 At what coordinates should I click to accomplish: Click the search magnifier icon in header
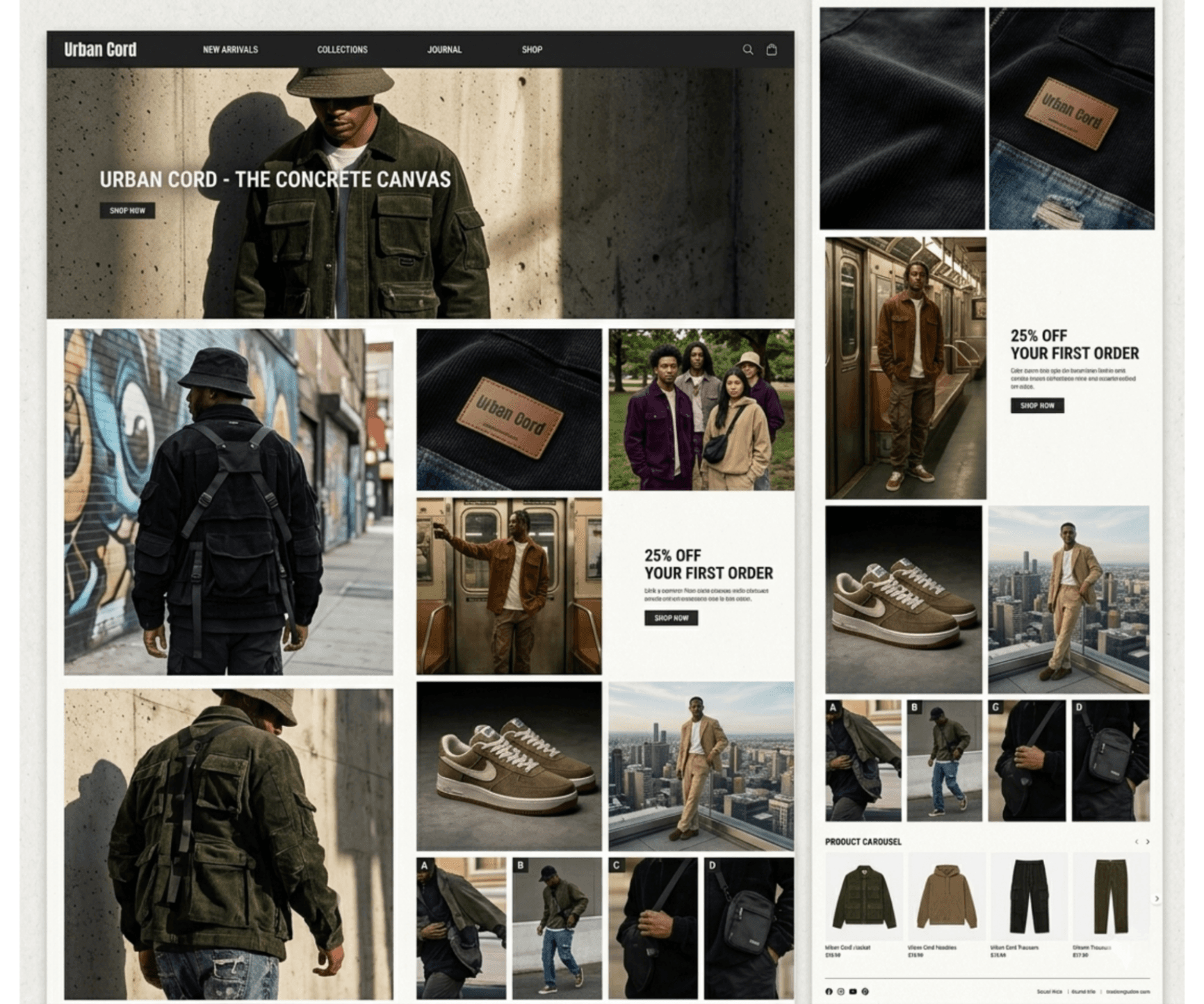coord(747,49)
